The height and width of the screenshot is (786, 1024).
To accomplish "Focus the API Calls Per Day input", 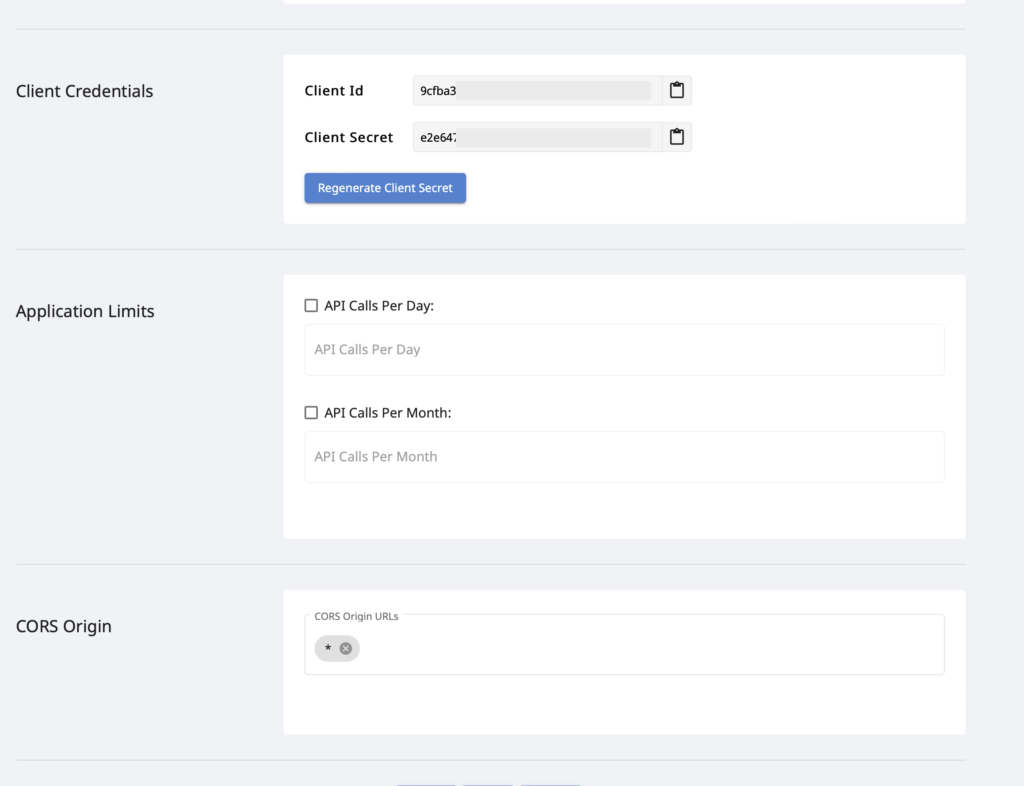I will click(624, 350).
